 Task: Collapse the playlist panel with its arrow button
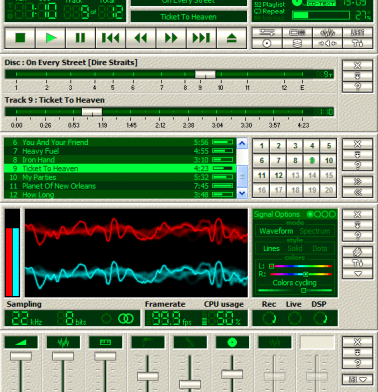[357, 155]
